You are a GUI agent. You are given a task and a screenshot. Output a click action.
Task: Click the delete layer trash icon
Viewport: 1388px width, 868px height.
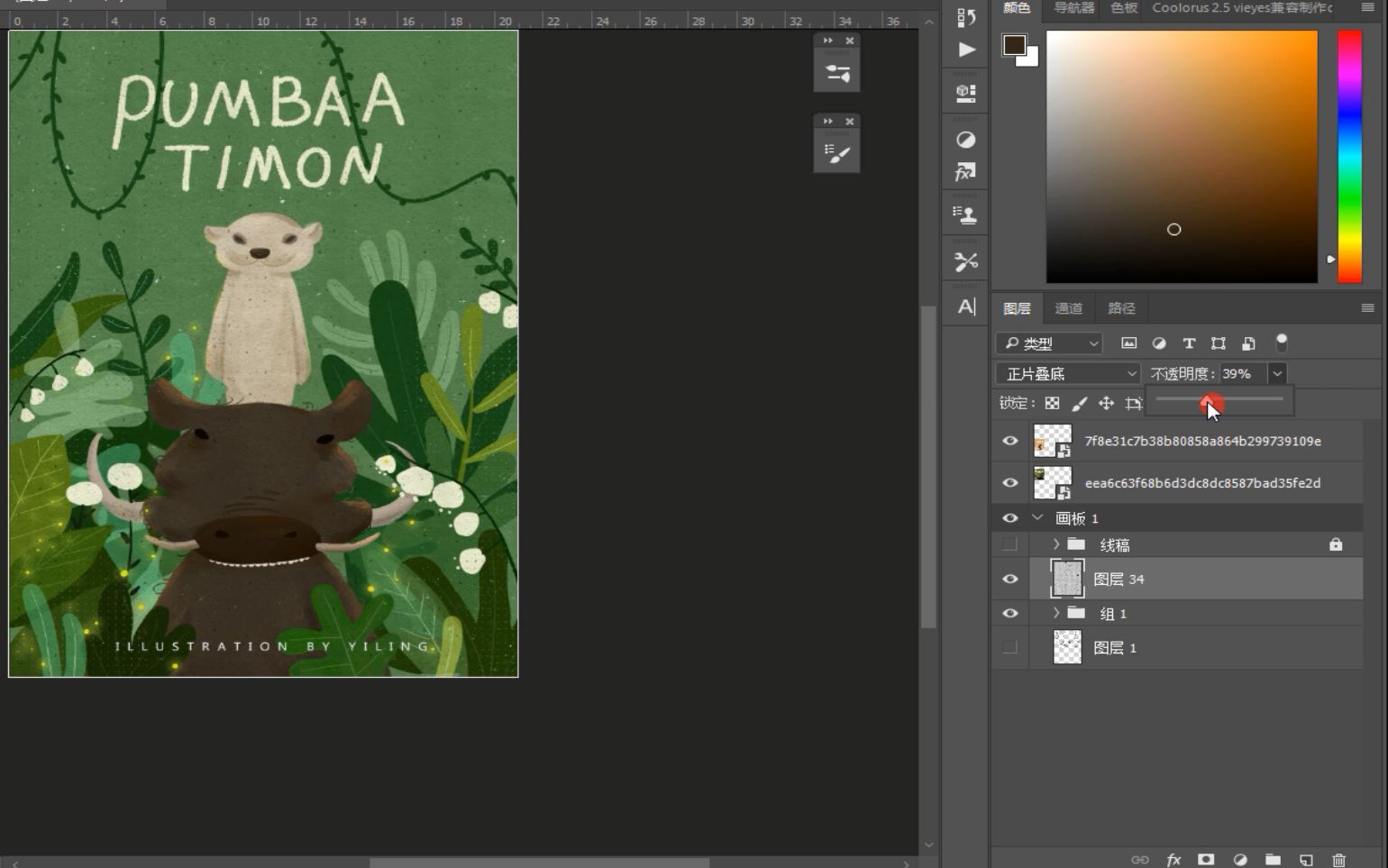pos(1338,860)
